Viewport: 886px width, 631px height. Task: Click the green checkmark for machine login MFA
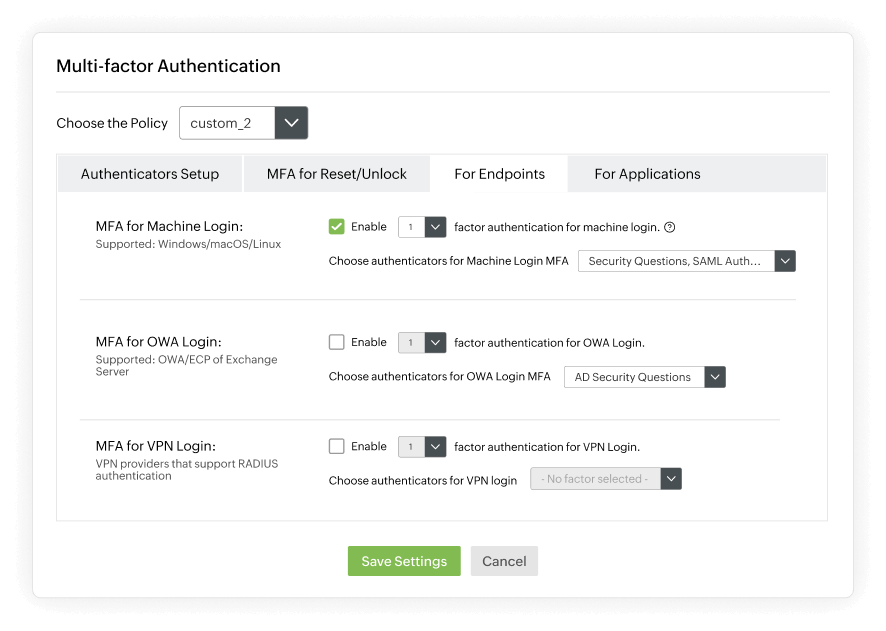[337, 227]
